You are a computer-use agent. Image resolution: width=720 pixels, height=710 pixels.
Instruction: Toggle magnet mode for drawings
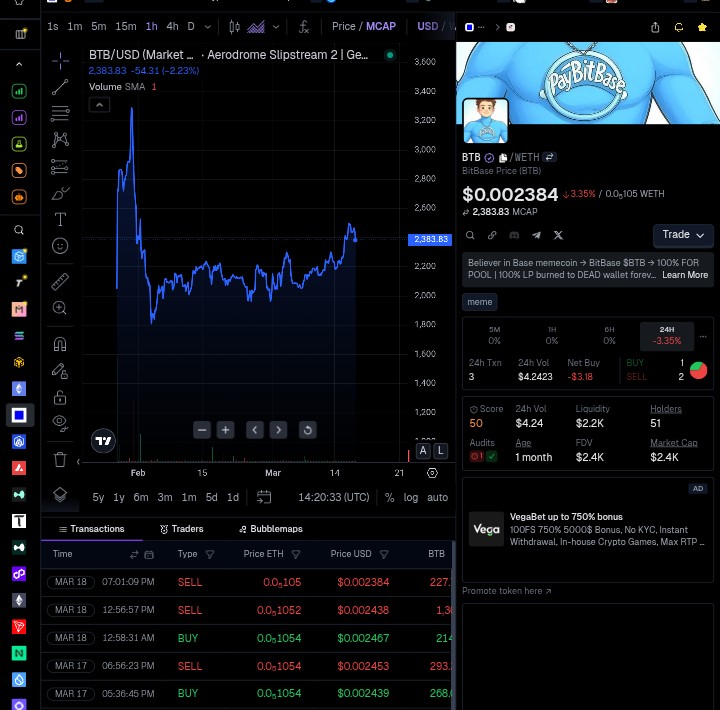[60, 344]
